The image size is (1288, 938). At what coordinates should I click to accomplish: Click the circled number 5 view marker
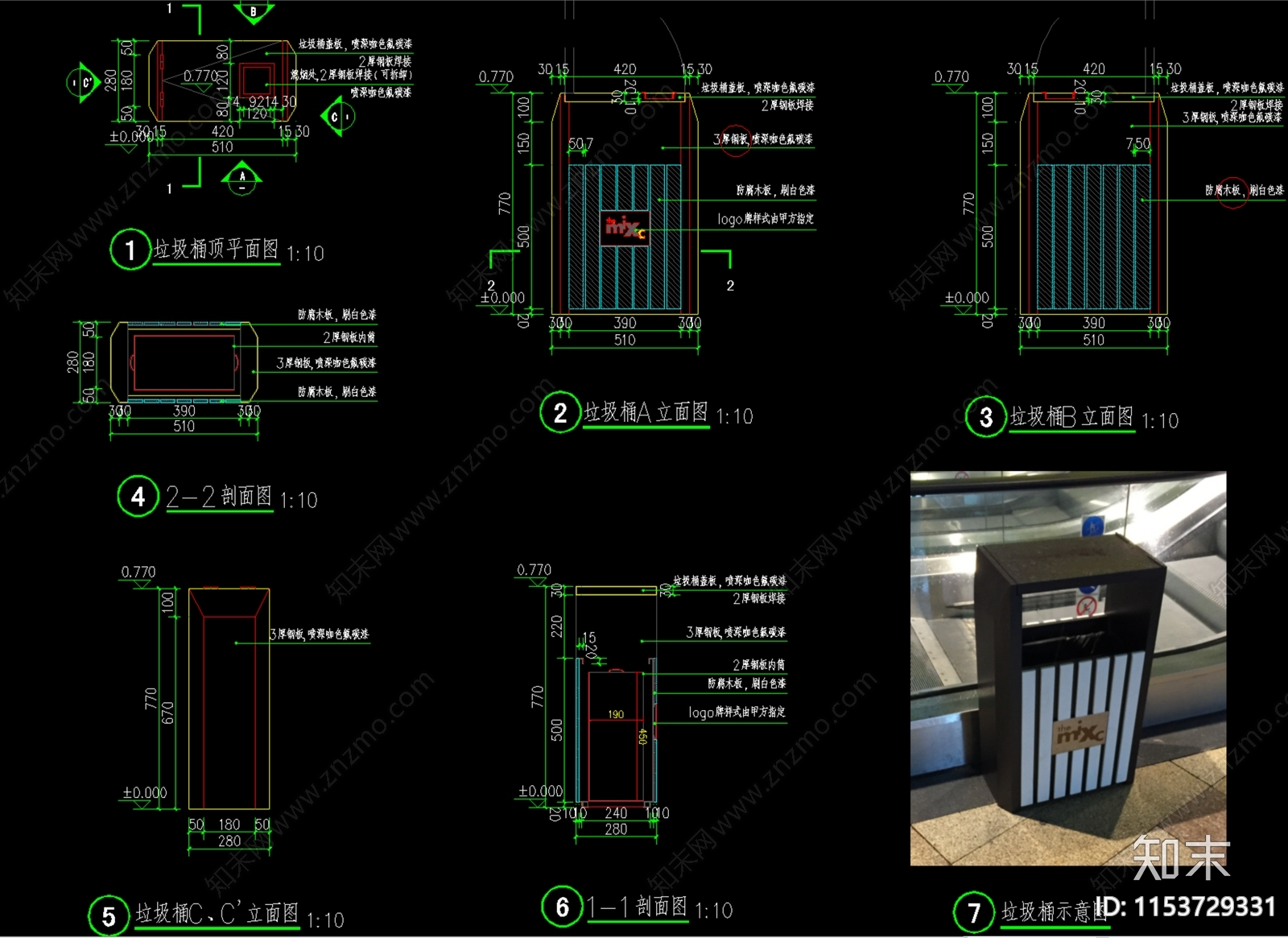click(109, 916)
